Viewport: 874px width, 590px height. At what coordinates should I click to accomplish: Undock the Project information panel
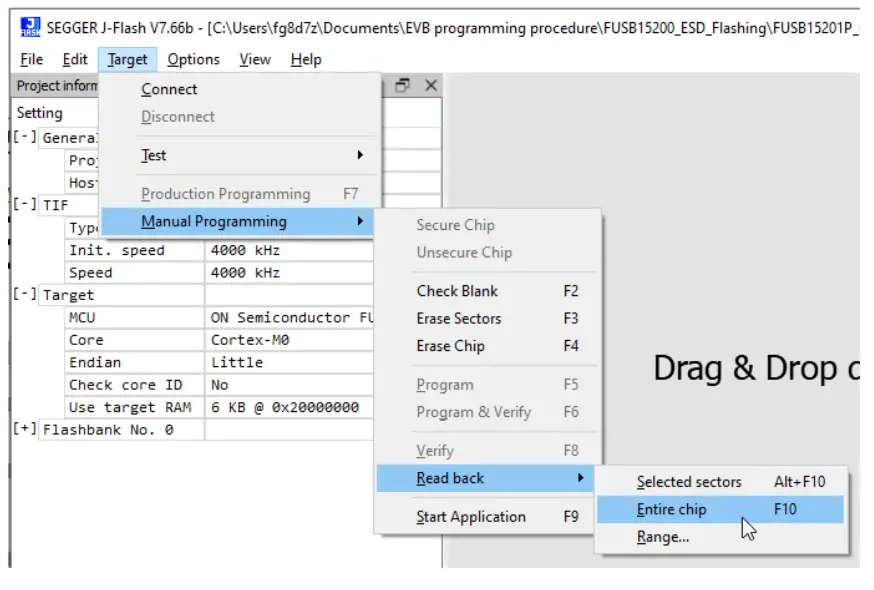tap(402, 85)
